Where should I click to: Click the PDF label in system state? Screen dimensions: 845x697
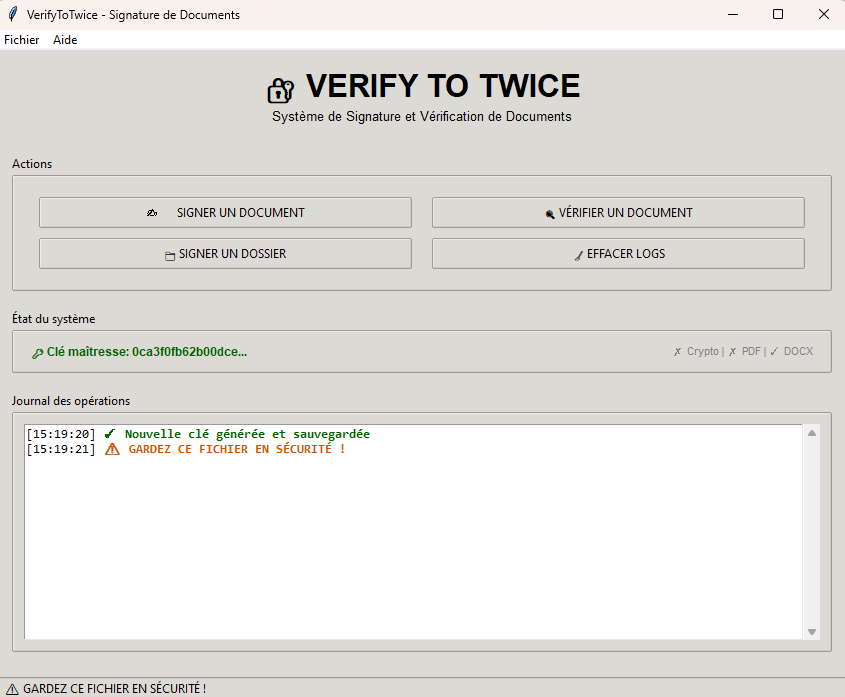click(x=751, y=351)
